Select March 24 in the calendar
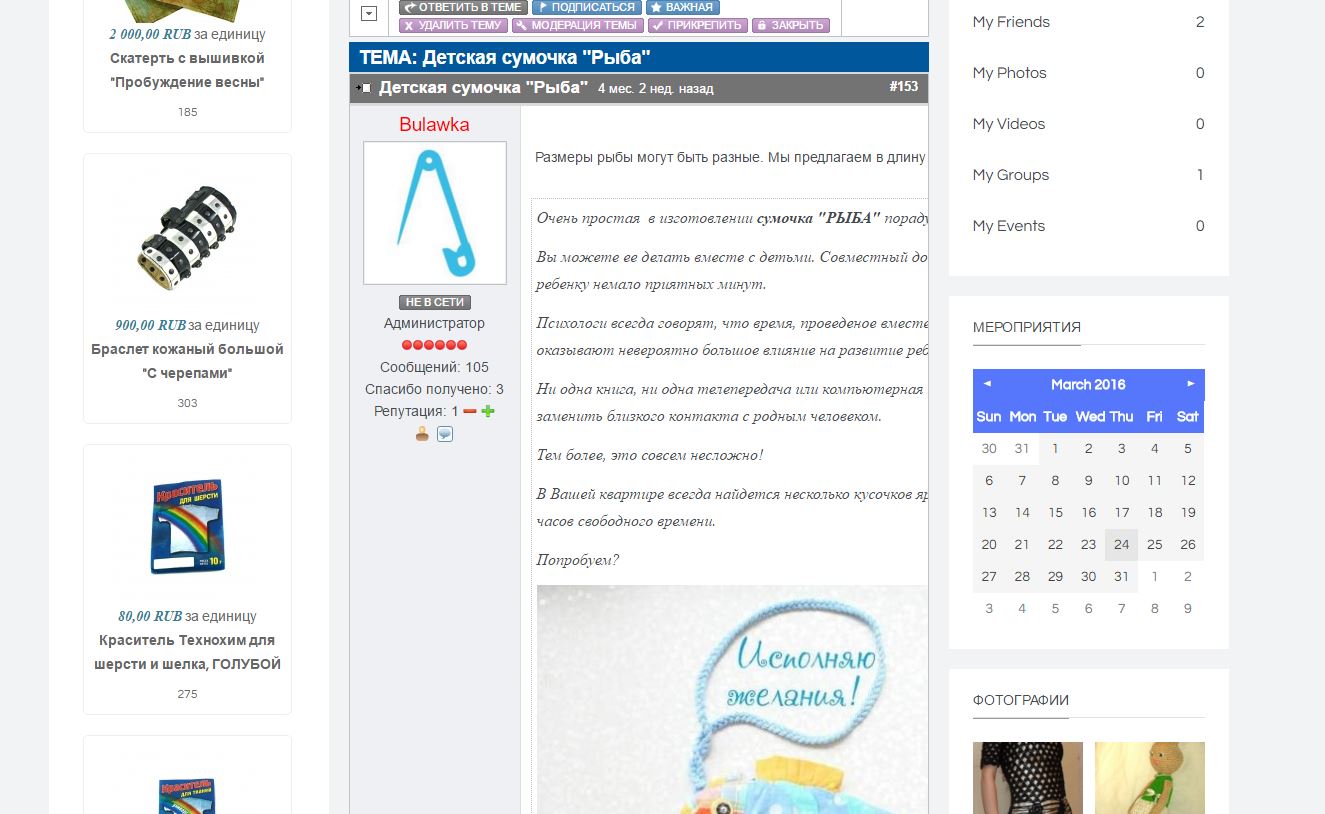This screenshot has width=1325, height=814. (1121, 545)
